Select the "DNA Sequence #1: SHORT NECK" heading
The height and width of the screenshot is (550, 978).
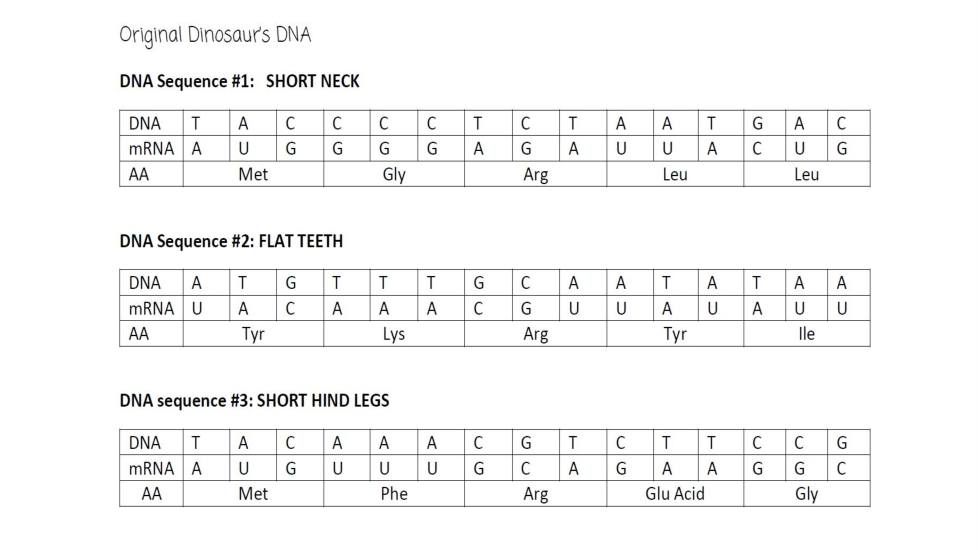click(239, 82)
